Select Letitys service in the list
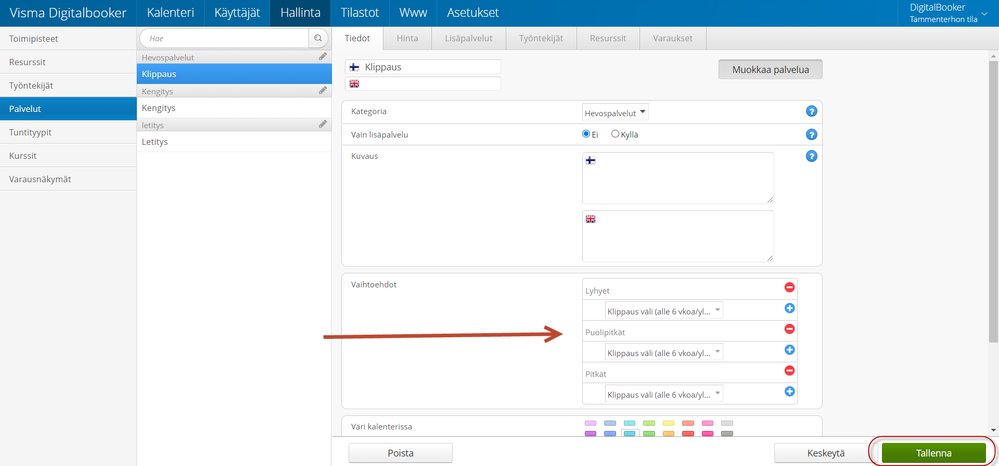999x466 pixels. pos(234,142)
